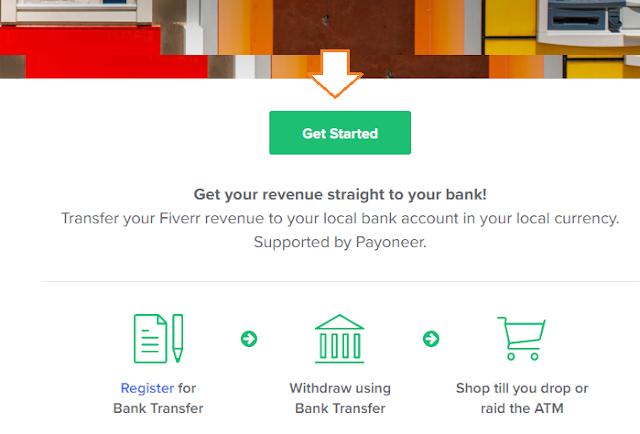Screen dimensions: 640x434
Task: Select the bank building icon
Action: pos(340,338)
